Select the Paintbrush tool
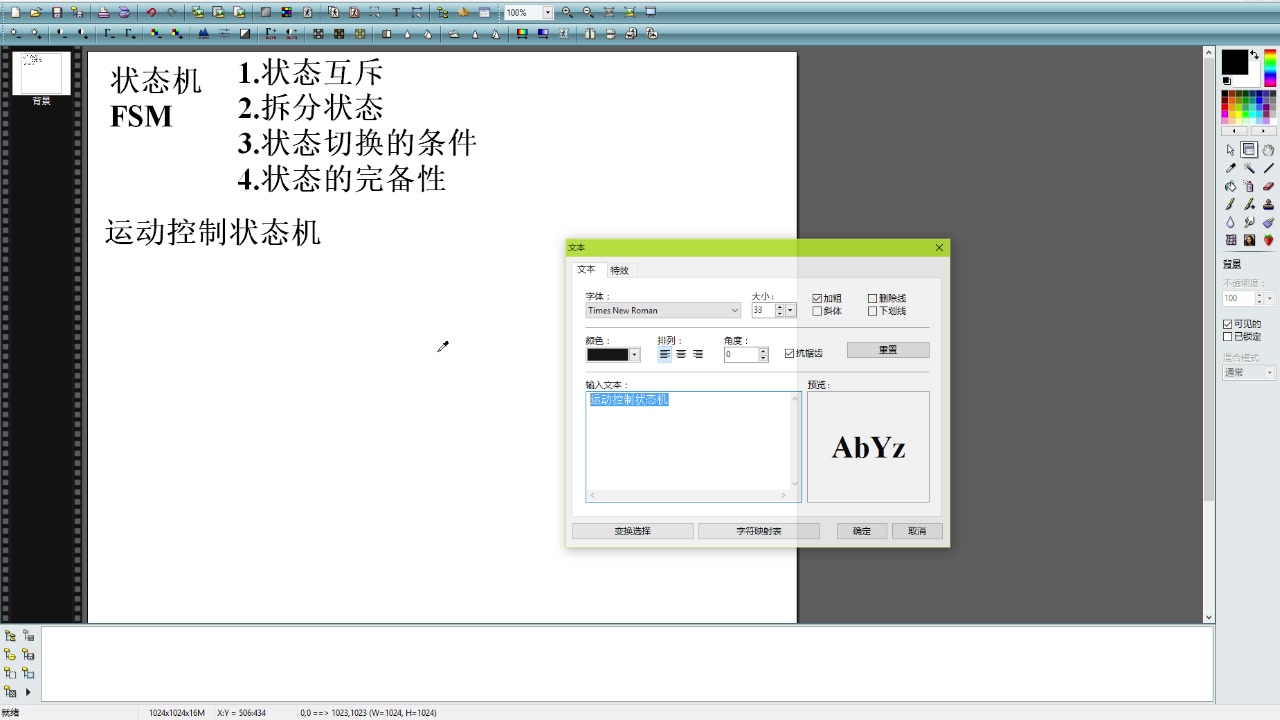The width and height of the screenshot is (1280, 720). tap(1231, 204)
